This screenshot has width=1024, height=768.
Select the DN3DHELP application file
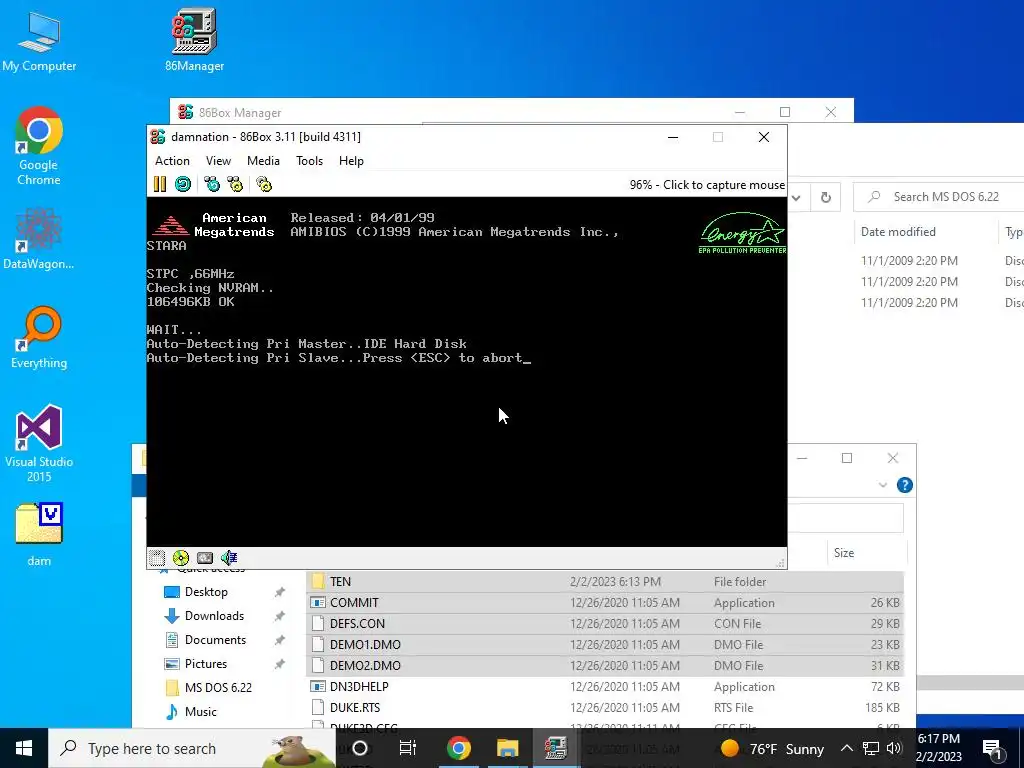point(605,687)
